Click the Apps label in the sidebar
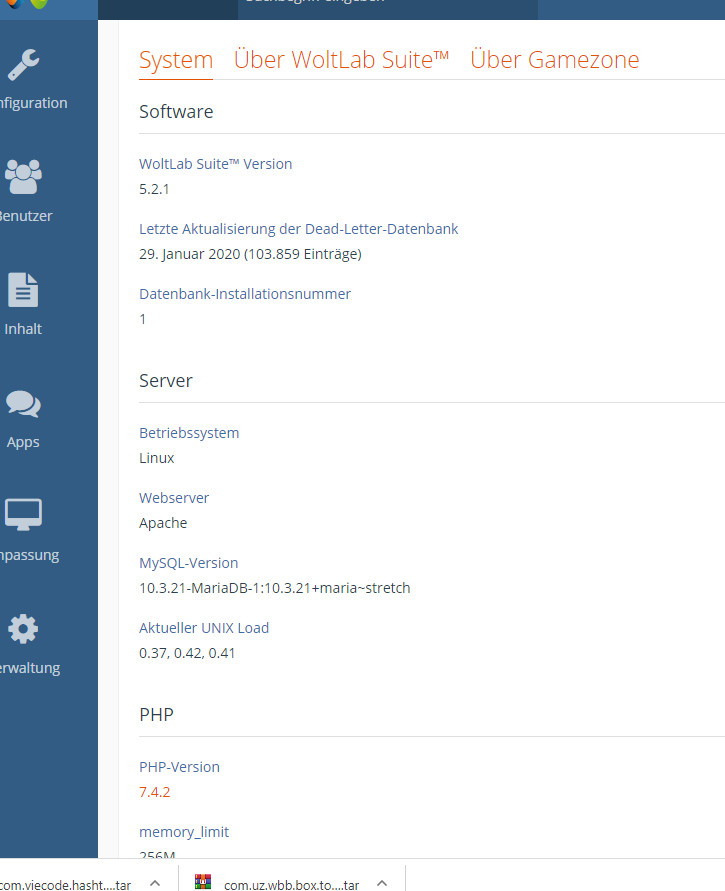 tap(23, 442)
